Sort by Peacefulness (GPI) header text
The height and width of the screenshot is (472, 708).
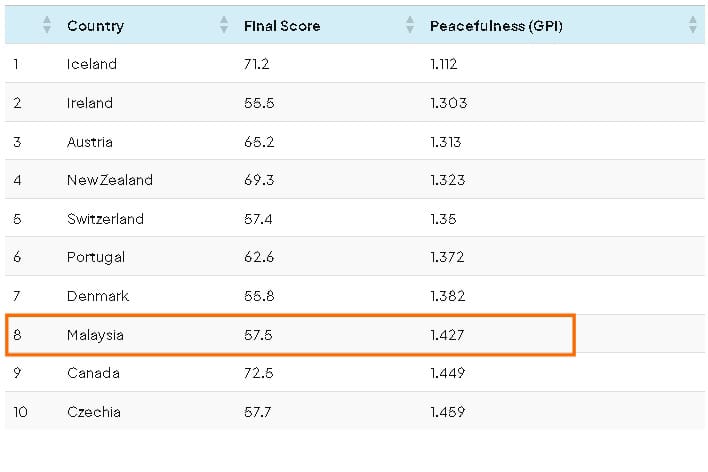pos(495,26)
